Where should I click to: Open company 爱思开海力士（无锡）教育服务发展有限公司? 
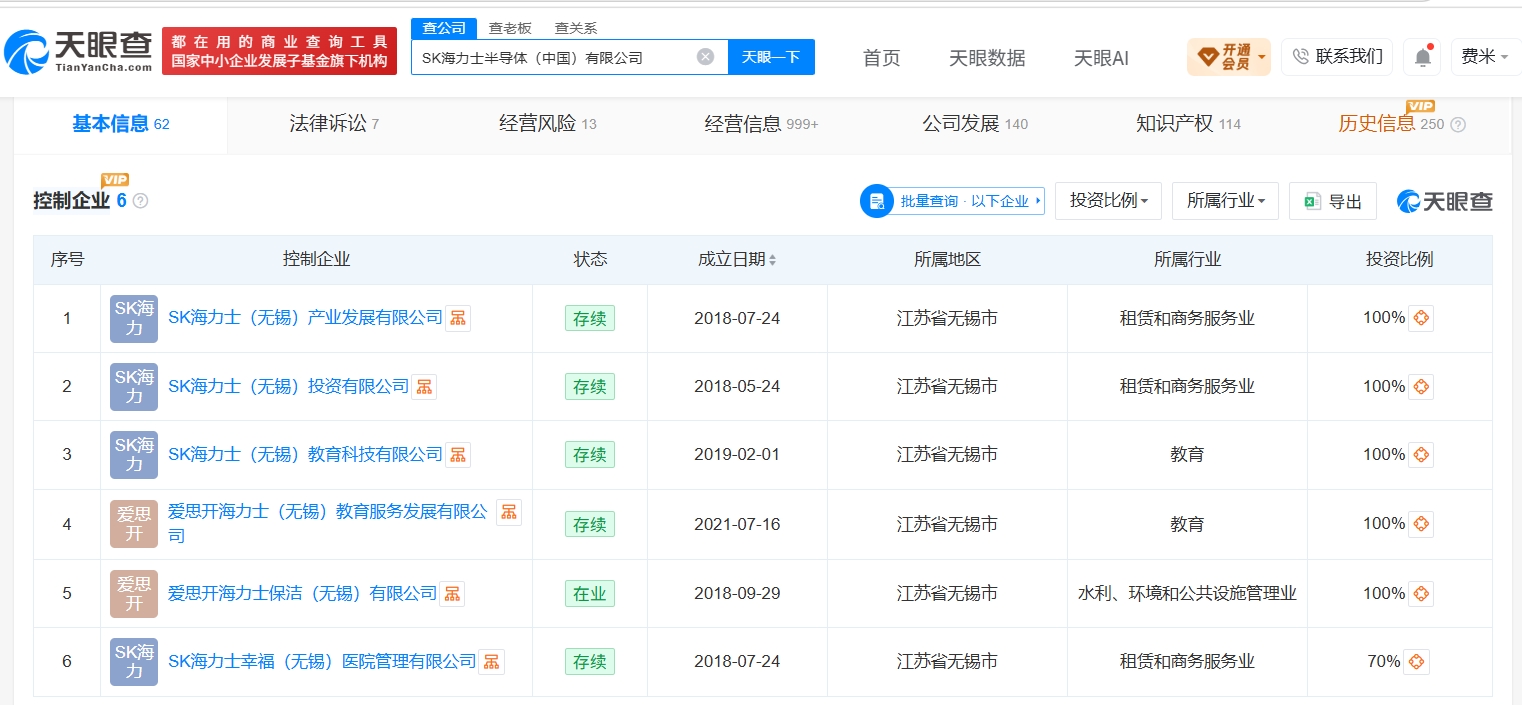click(x=328, y=523)
